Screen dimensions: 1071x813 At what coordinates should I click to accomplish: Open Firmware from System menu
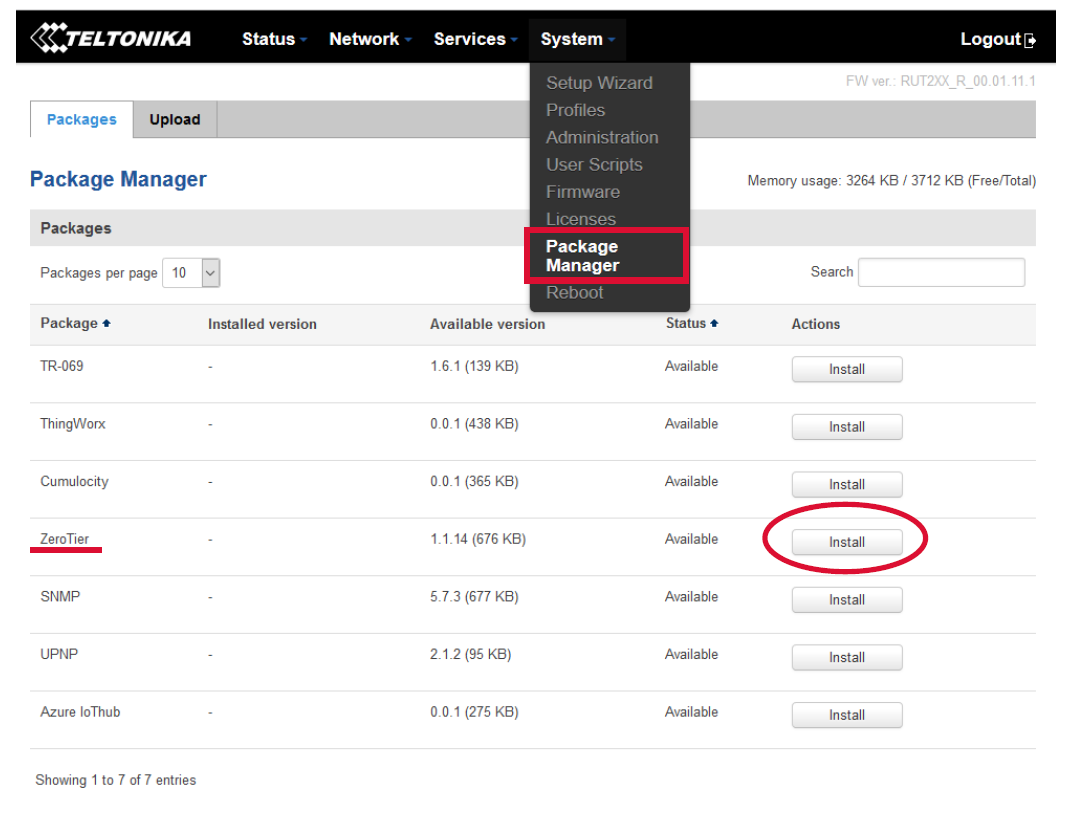(583, 192)
